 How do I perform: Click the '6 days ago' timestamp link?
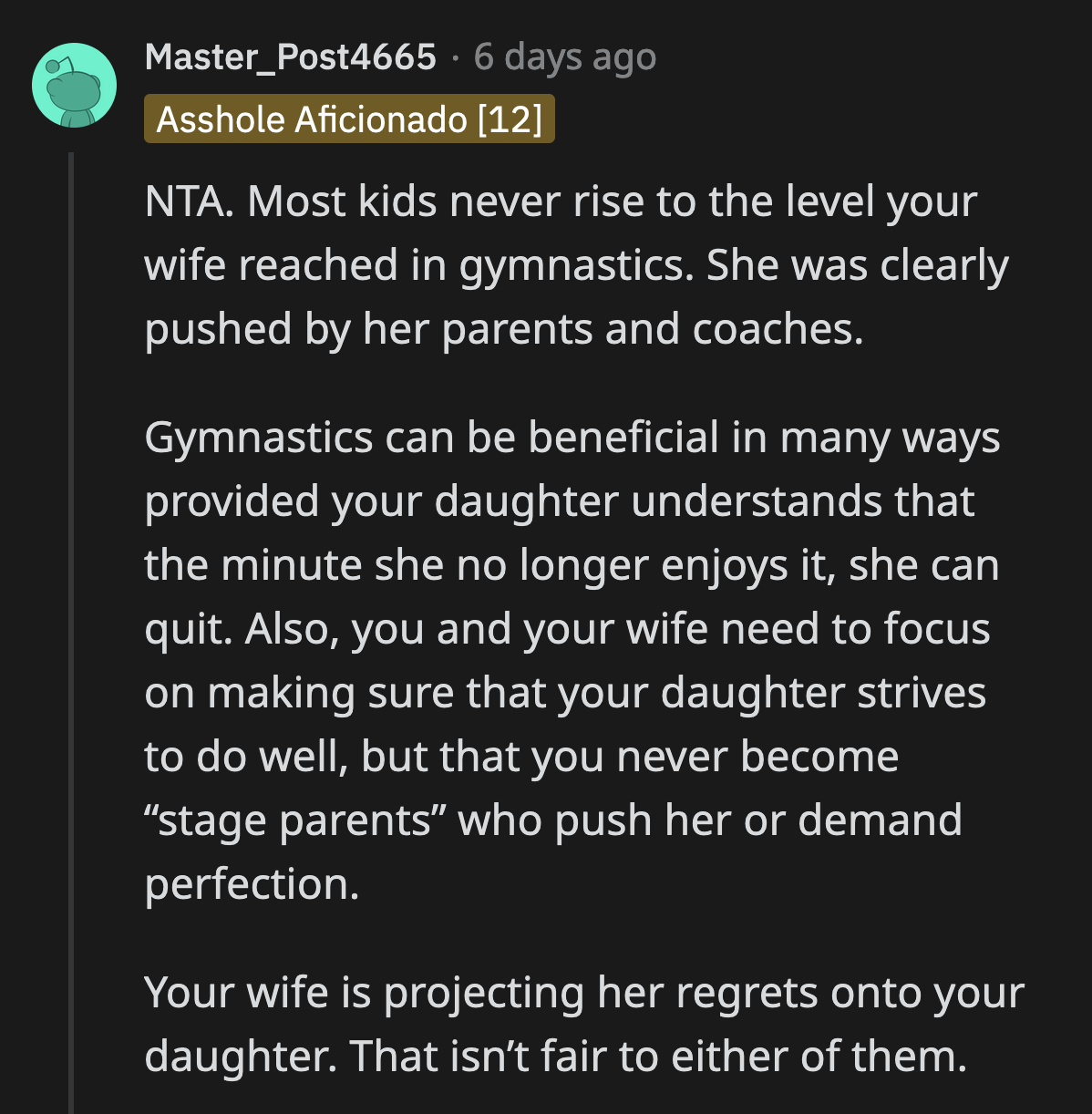point(563,57)
